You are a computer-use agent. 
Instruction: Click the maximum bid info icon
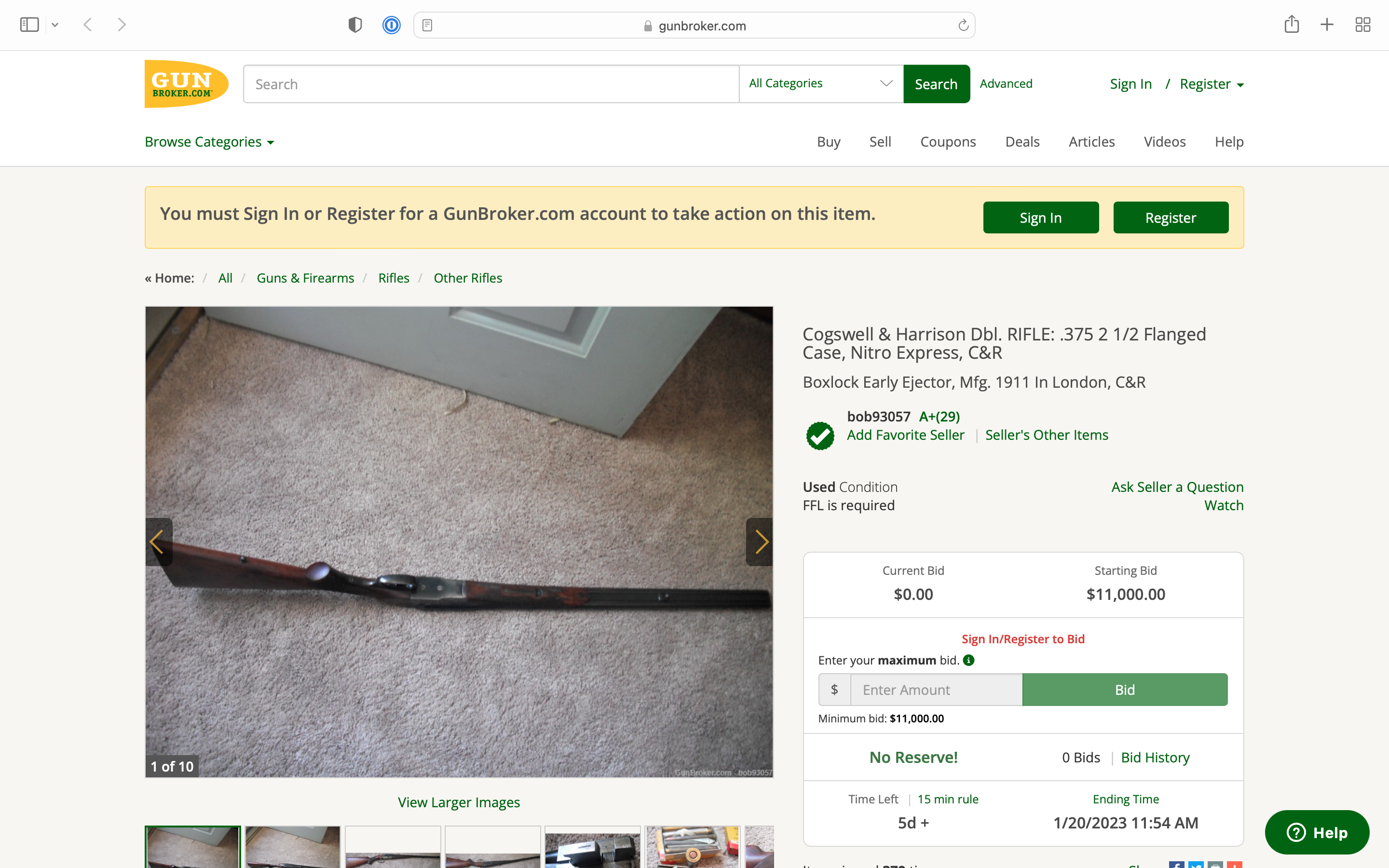[968, 660]
